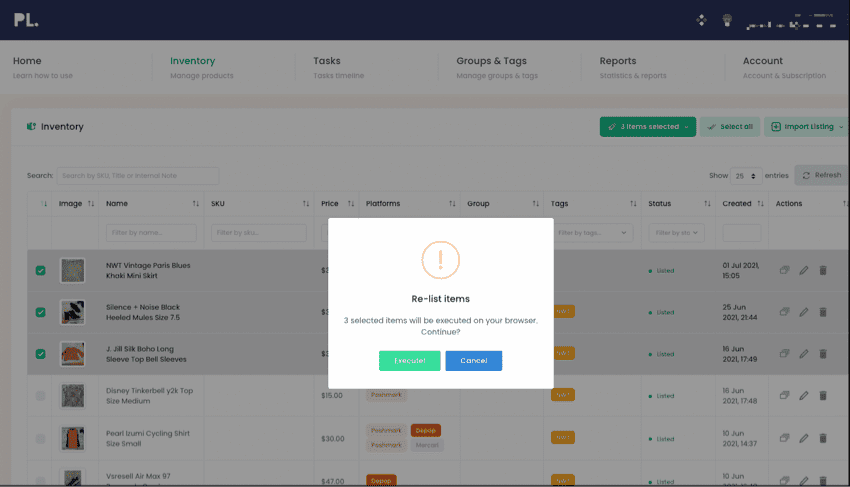Sort by the Price column arrows
850x487 pixels.
pos(351,203)
